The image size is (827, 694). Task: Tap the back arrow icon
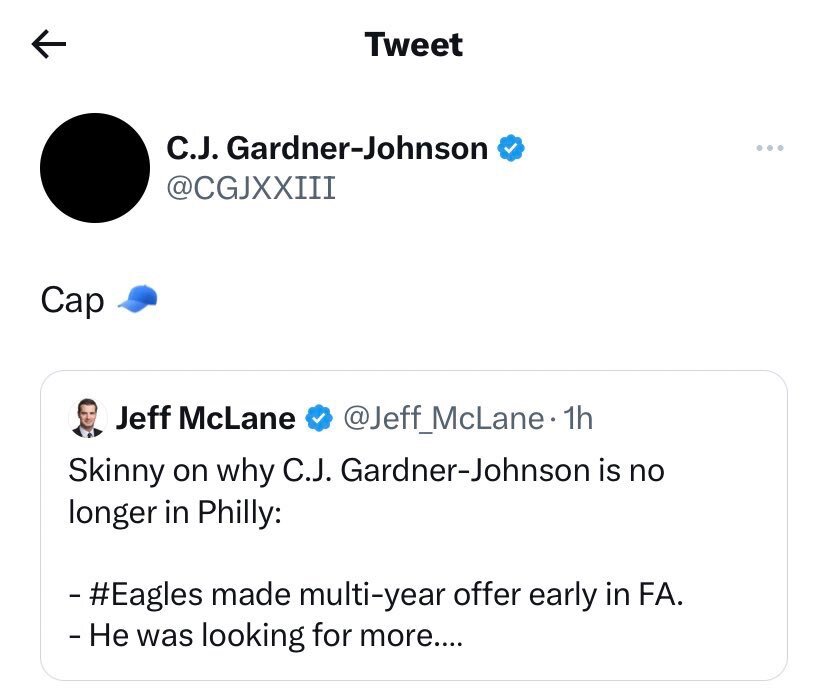coord(49,44)
